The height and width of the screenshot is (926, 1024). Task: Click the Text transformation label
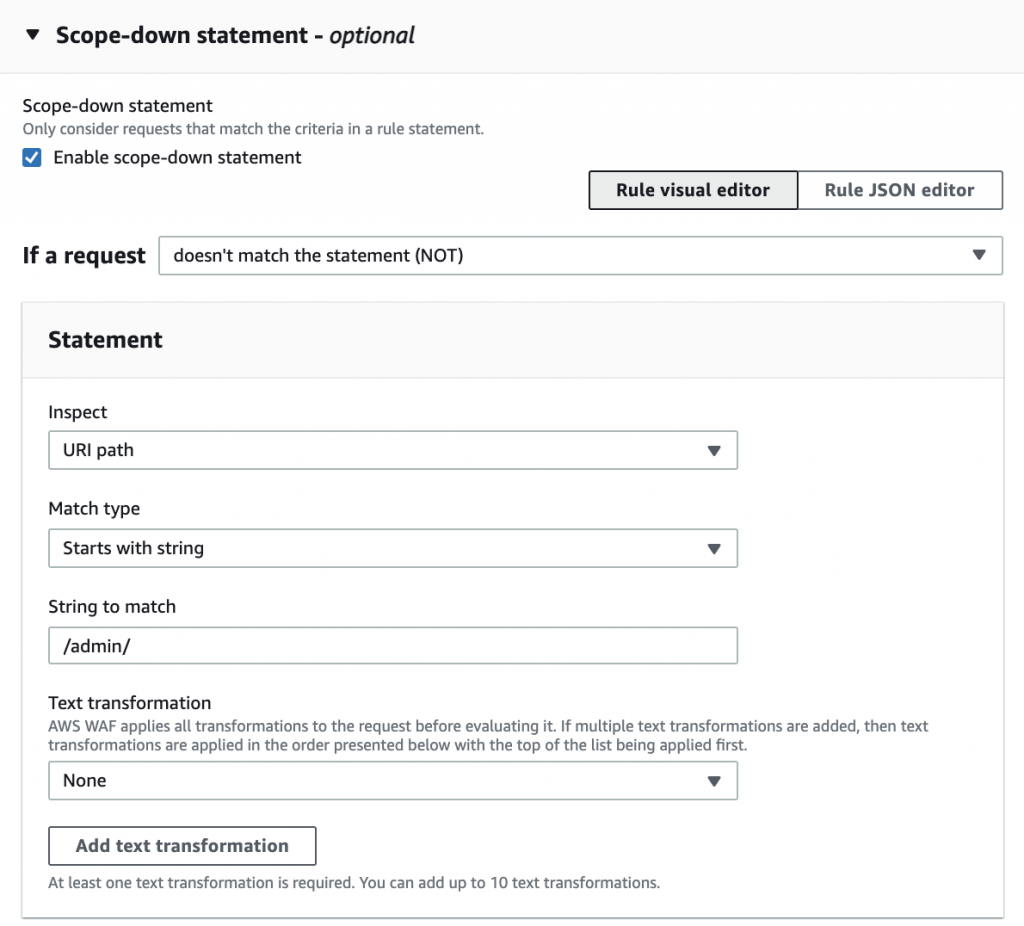point(129,703)
